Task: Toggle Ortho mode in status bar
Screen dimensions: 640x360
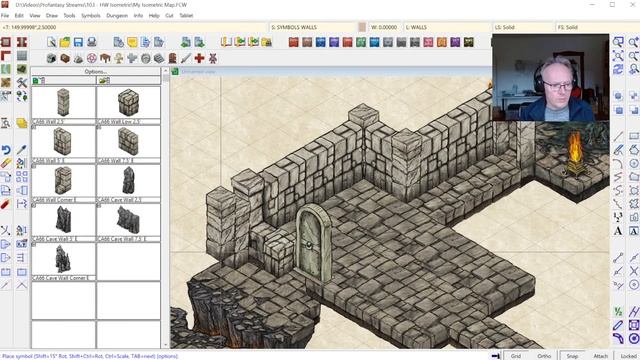Action: click(x=544, y=356)
